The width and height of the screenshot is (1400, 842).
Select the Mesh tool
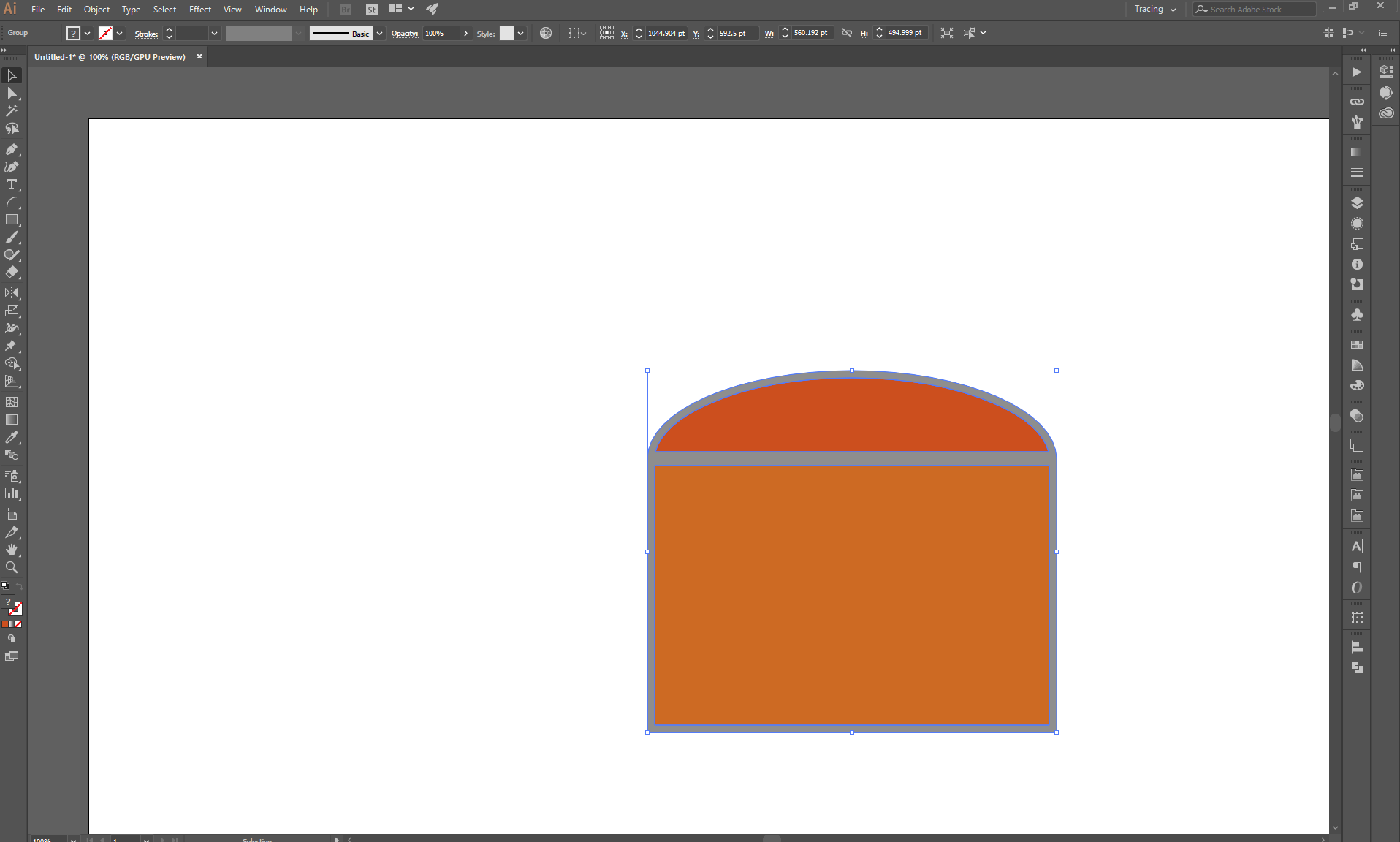click(12, 402)
